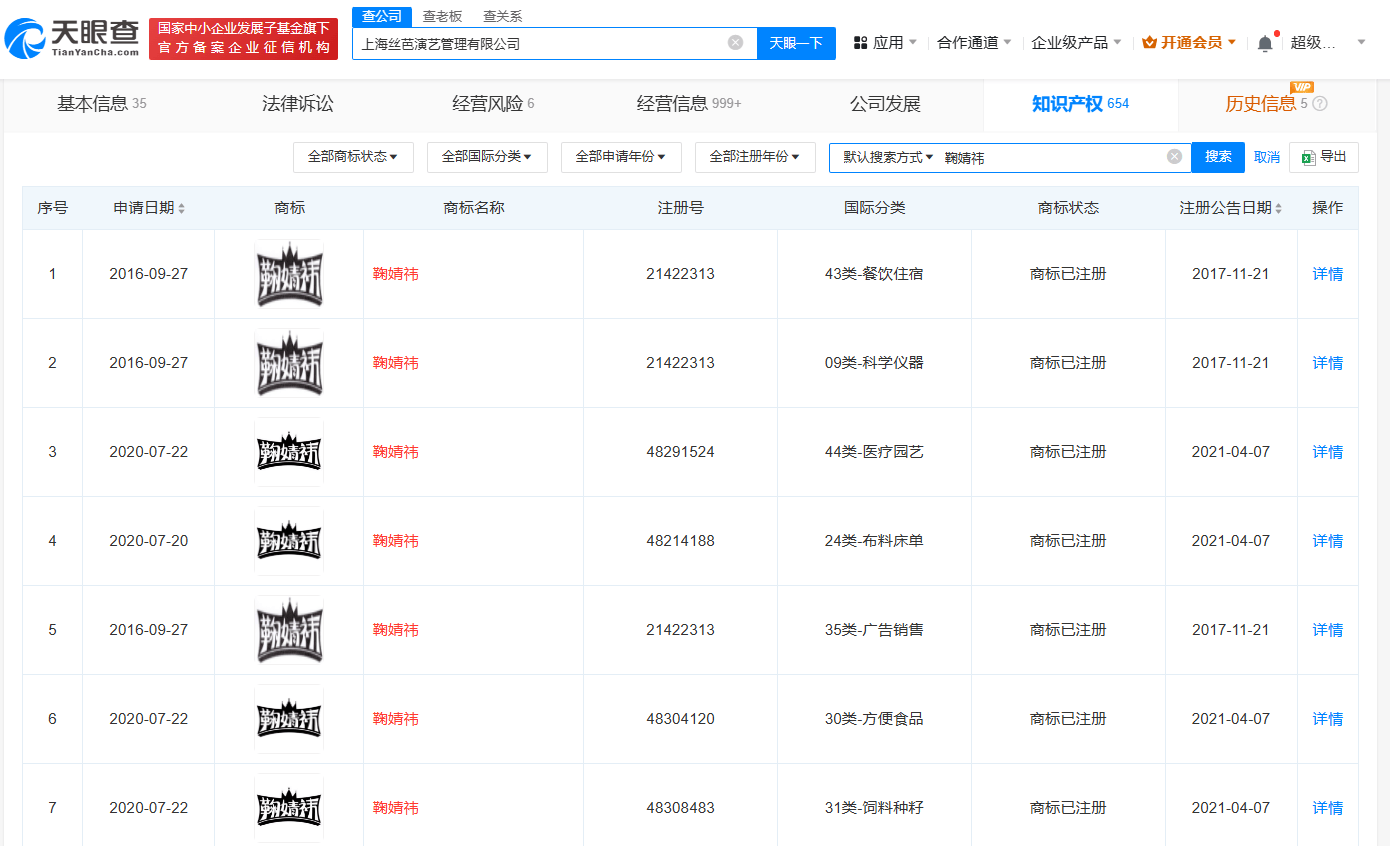Click into the trademark keyword input field
Viewport: 1390px width, 846px height.
(1050, 158)
